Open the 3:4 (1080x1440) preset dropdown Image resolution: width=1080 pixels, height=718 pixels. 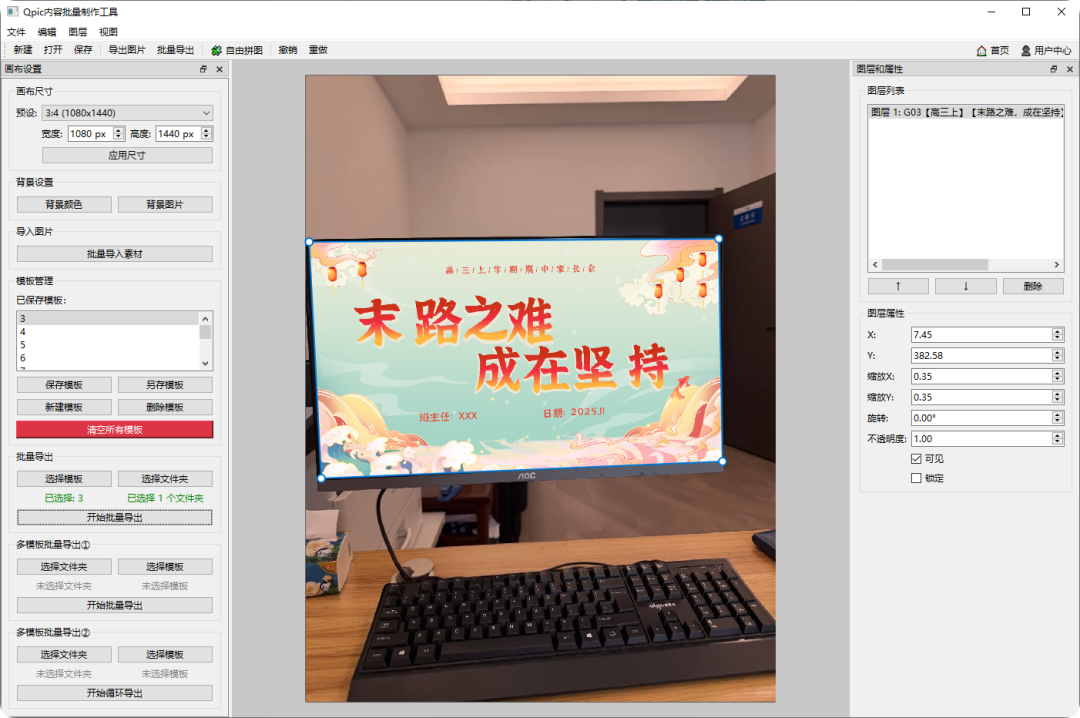pyautogui.click(x=127, y=112)
